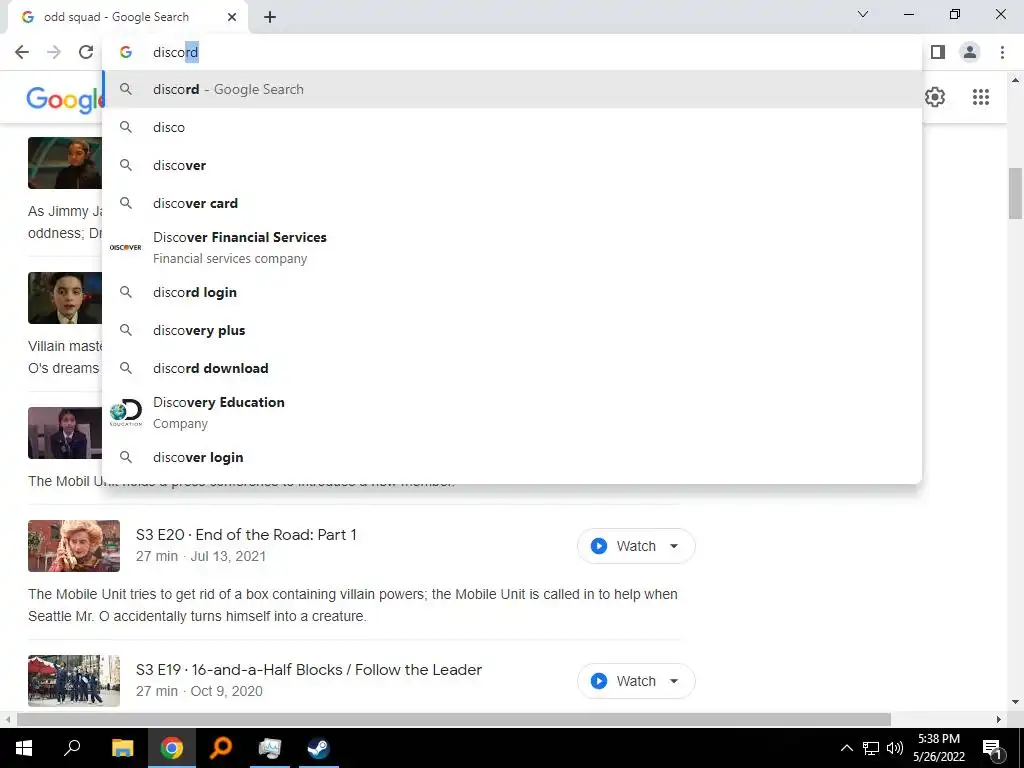Open a new tab with the plus icon
Image resolution: width=1024 pixels, height=768 pixels.
[x=270, y=18]
